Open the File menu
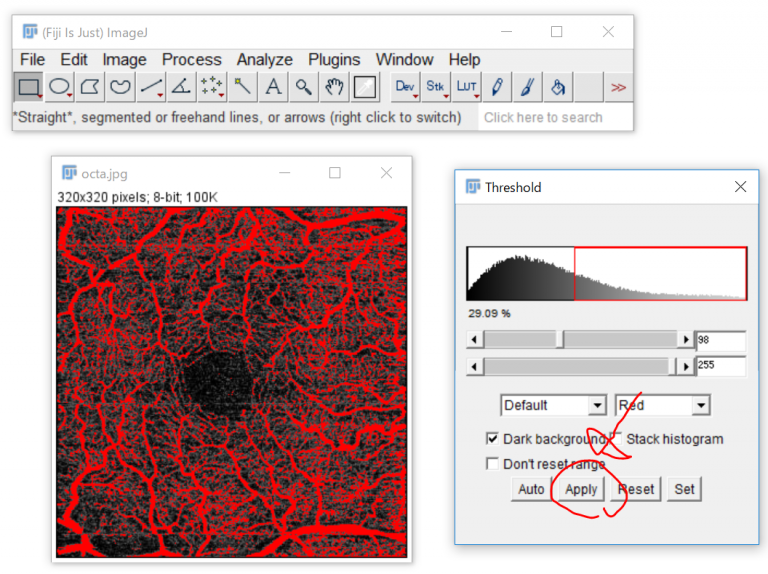This screenshot has width=768, height=574. pos(32,60)
